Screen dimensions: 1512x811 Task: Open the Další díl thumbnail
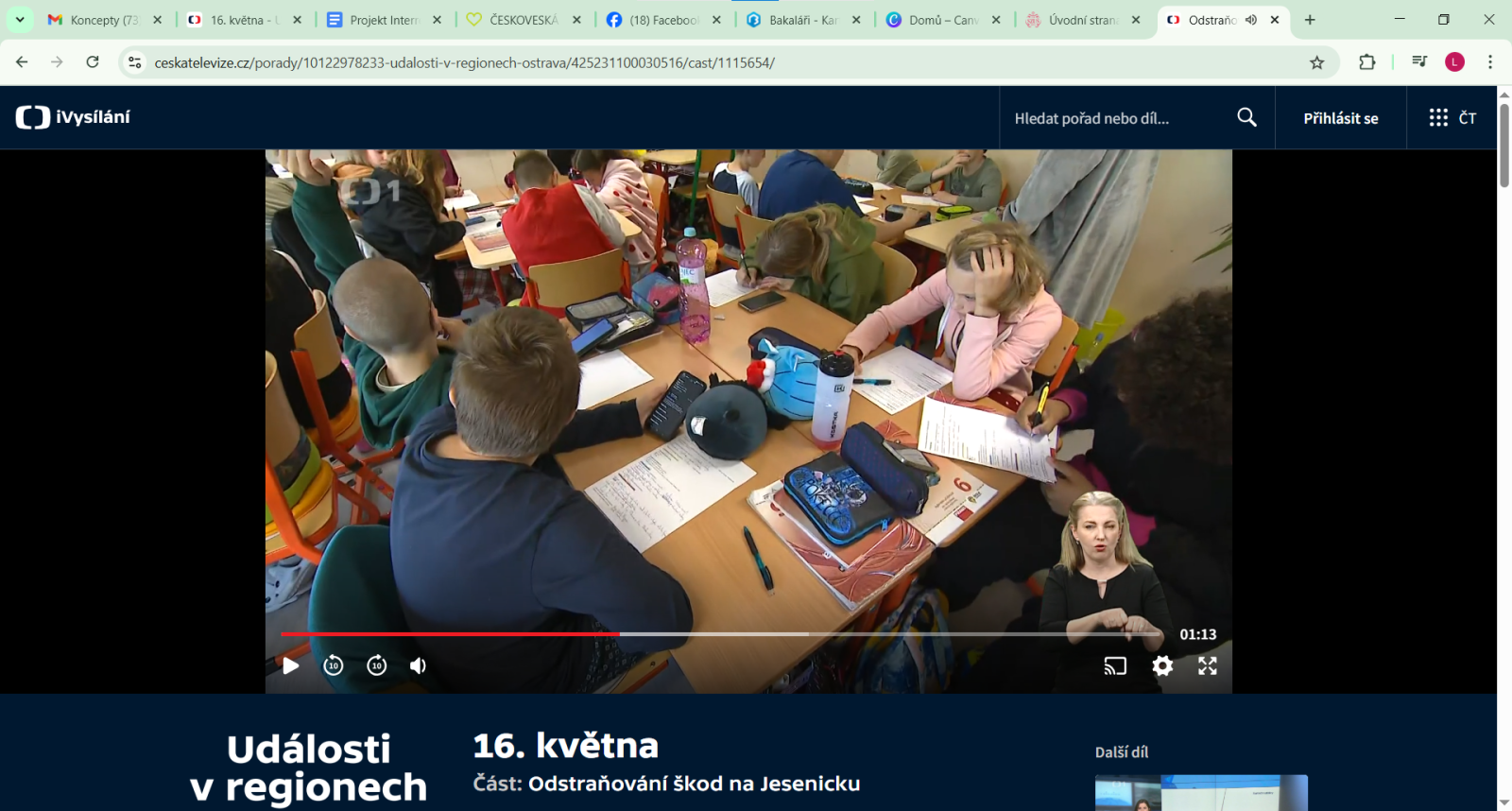pos(1200,792)
